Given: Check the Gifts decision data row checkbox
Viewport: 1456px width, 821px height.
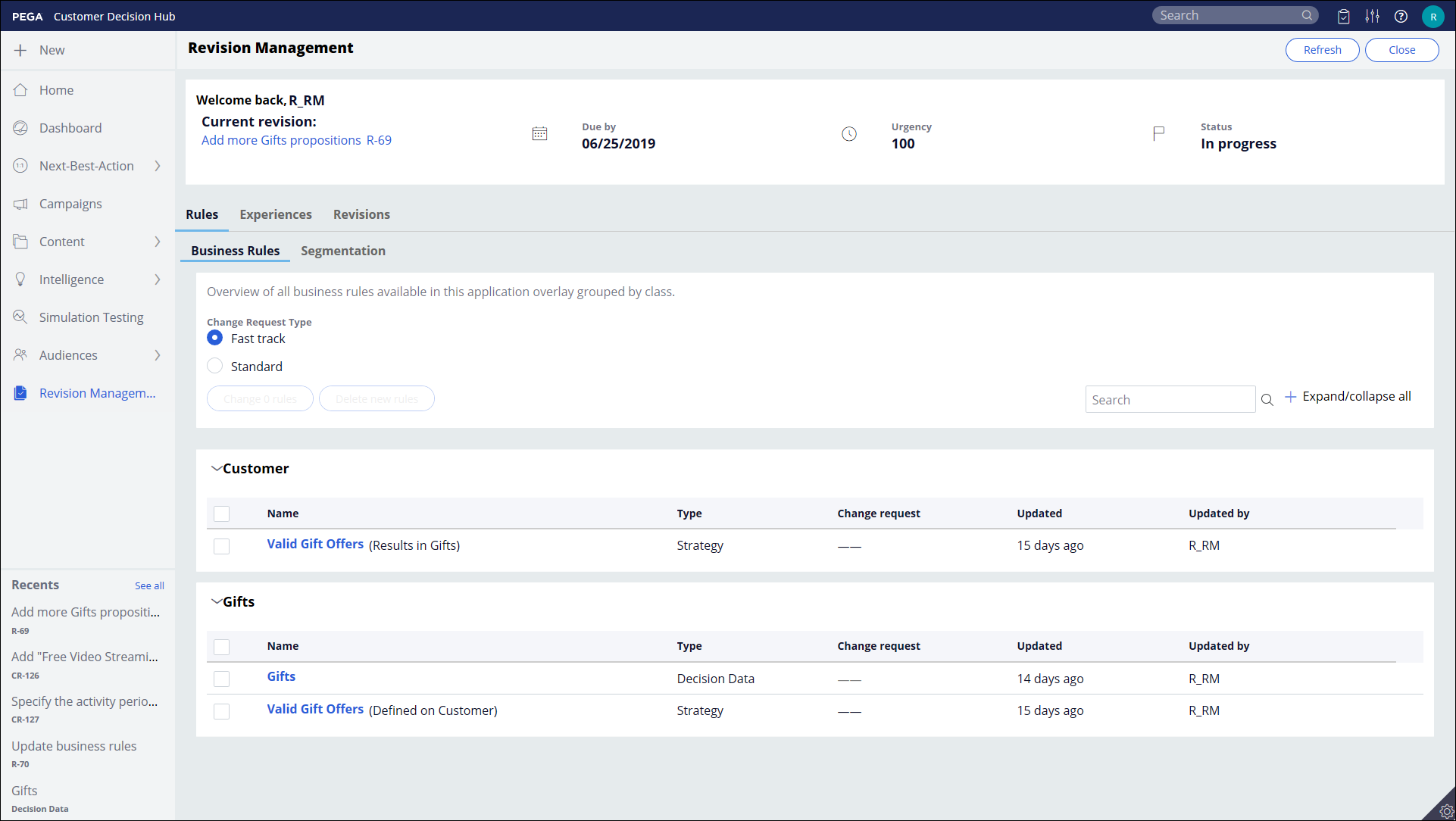Looking at the screenshot, I should [221, 679].
